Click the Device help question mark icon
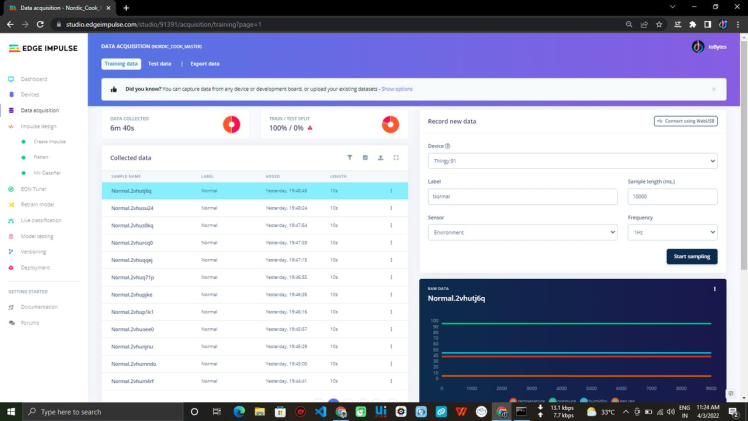 pos(447,145)
